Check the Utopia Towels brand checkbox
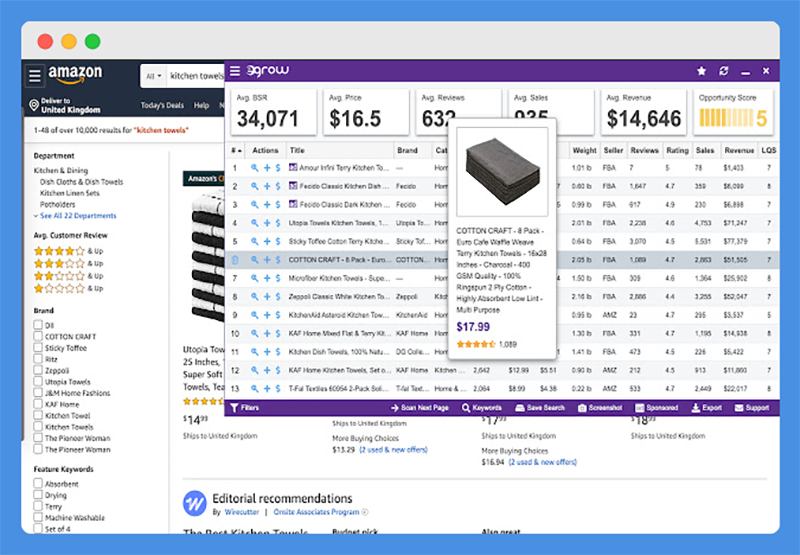 [x=38, y=381]
